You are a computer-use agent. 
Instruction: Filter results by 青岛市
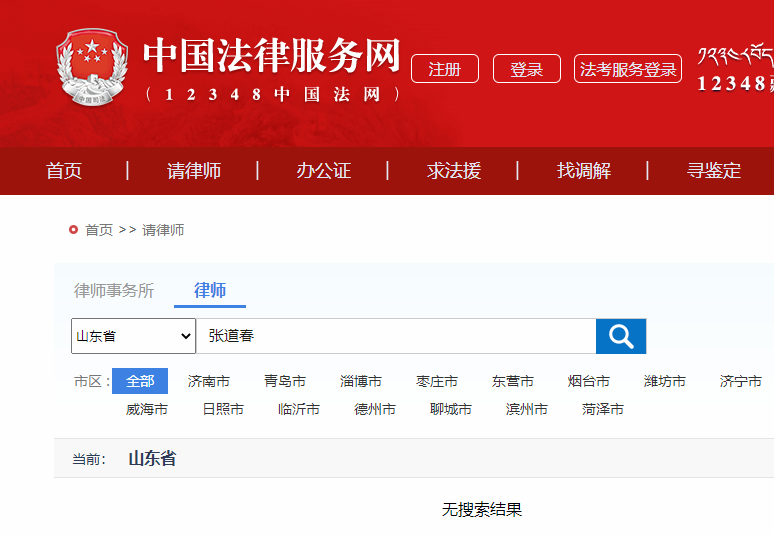point(285,381)
